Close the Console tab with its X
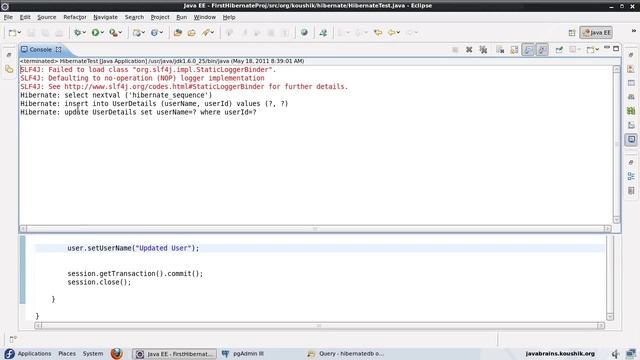 tap(59, 49)
